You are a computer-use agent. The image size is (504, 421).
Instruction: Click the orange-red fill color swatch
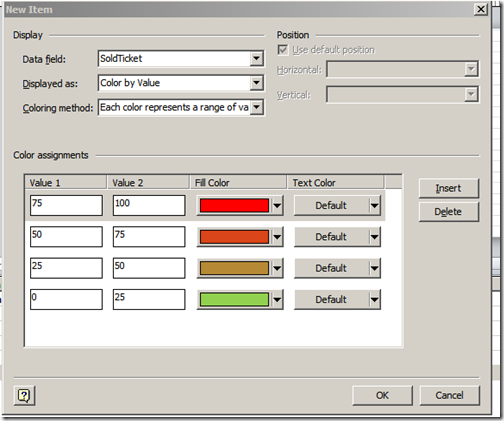click(234, 237)
